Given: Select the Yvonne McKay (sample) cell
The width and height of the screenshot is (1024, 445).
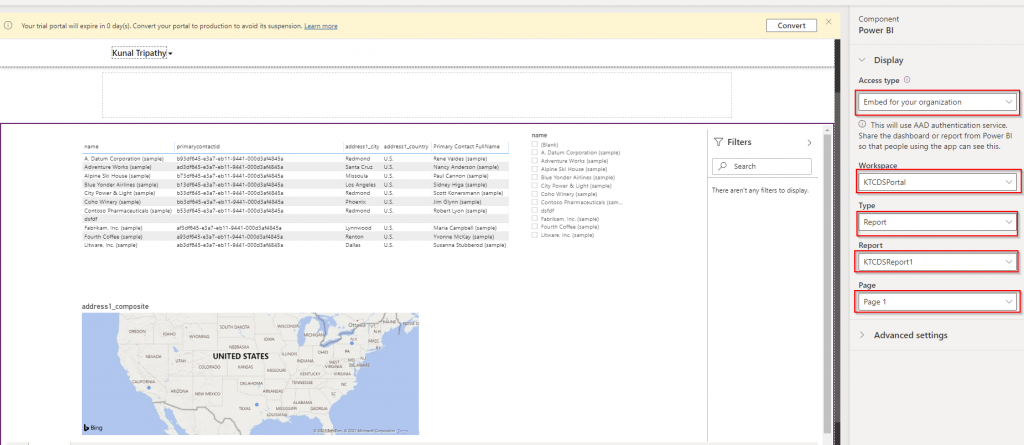Looking at the screenshot, I should coord(464,237).
